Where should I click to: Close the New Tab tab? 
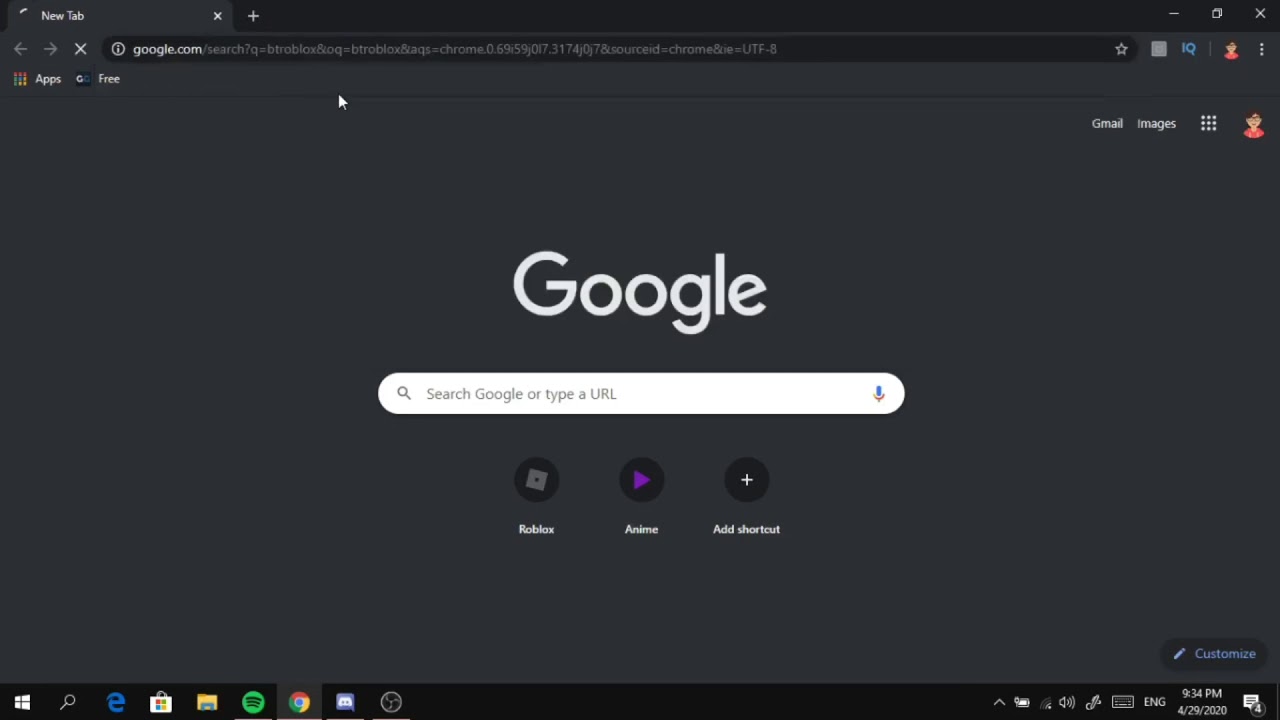pos(217,16)
